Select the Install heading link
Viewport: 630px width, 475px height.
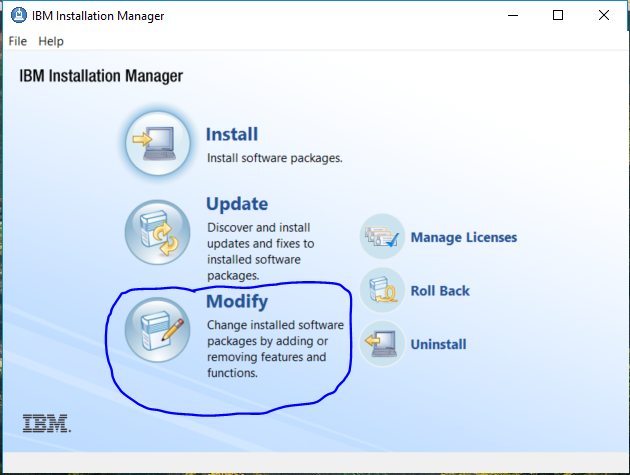(x=232, y=134)
